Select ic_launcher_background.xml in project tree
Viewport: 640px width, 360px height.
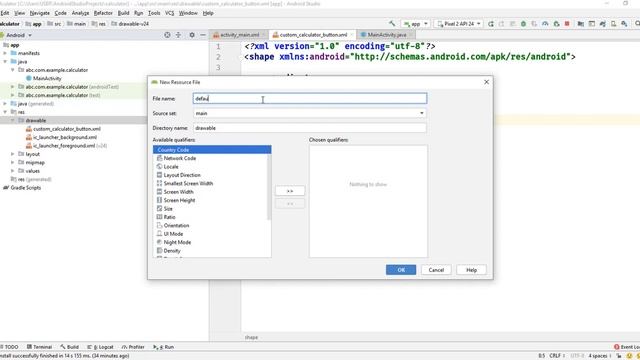pos(64,137)
